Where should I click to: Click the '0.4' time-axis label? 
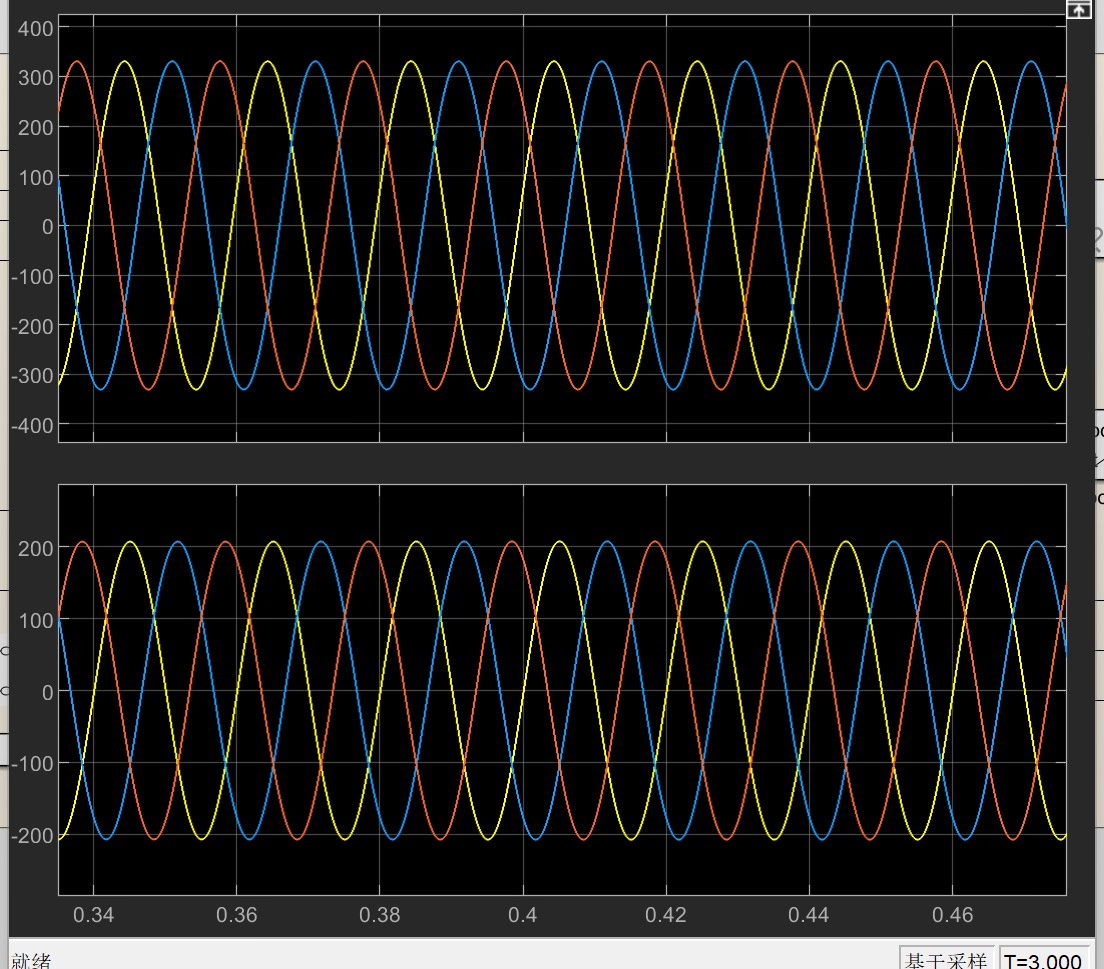522,915
